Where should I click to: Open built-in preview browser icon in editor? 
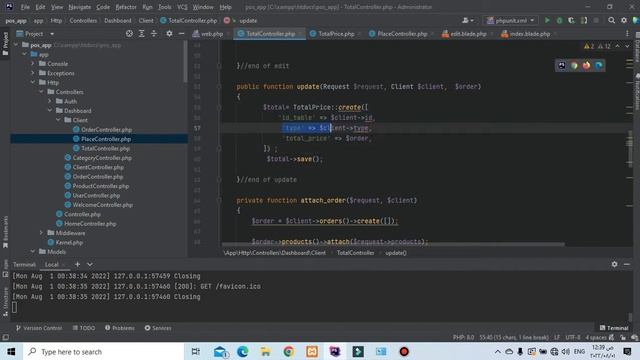[x=562, y=65]
